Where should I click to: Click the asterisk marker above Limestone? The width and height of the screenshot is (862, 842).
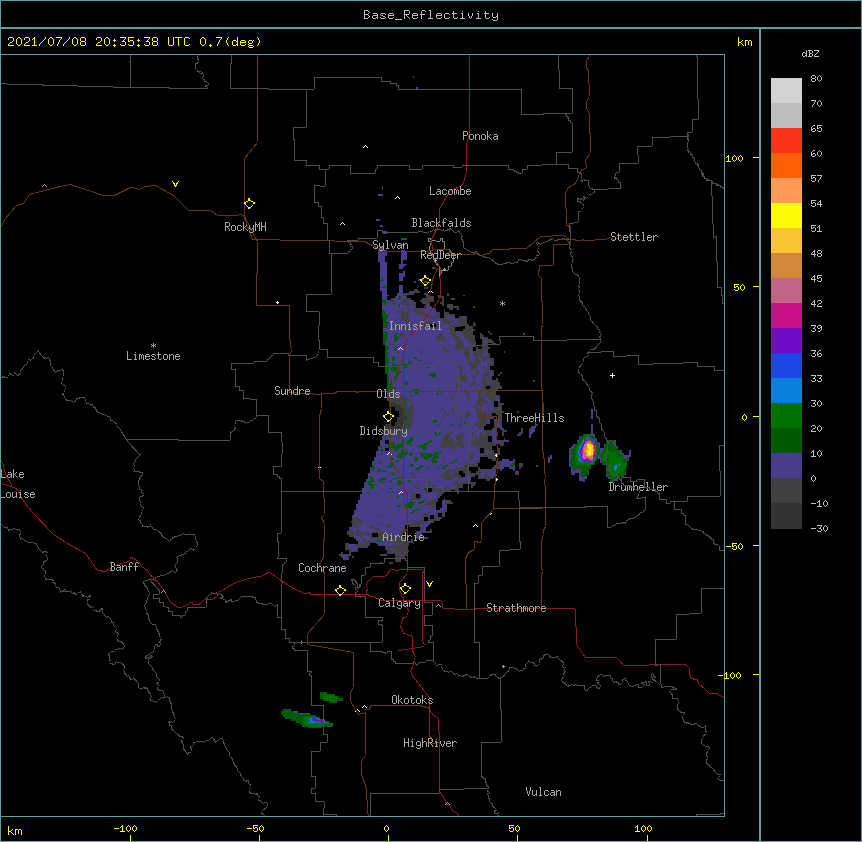pos(153,346)
